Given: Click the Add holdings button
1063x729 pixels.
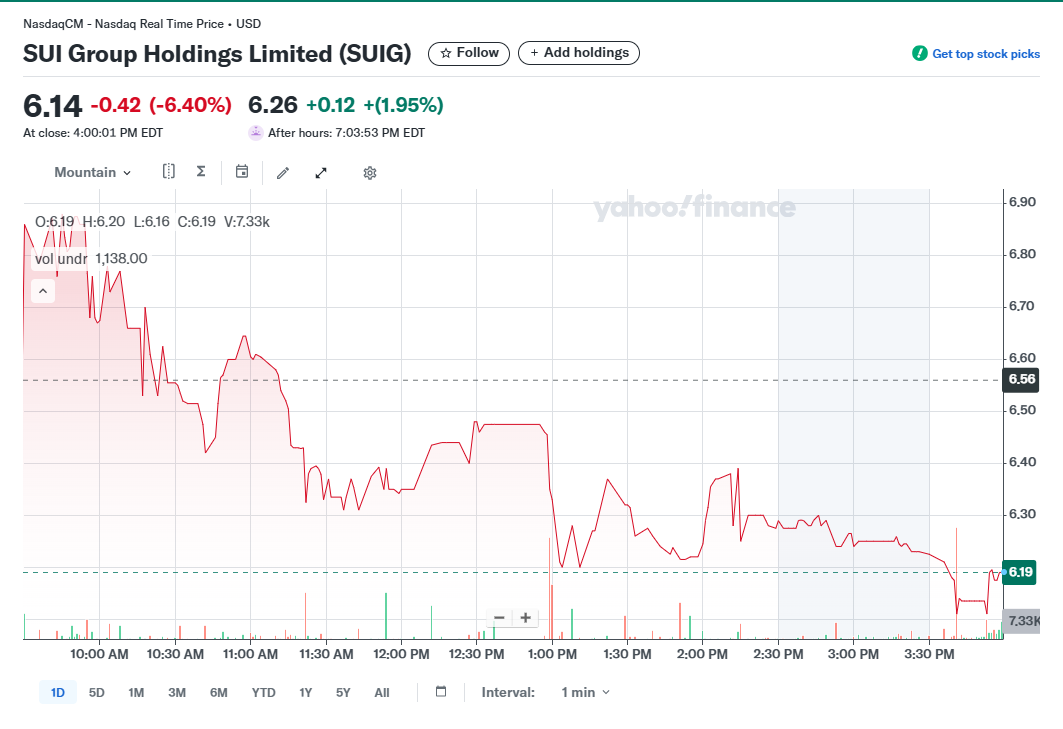Looking at the screenshot, I should [x=578, y=53].
